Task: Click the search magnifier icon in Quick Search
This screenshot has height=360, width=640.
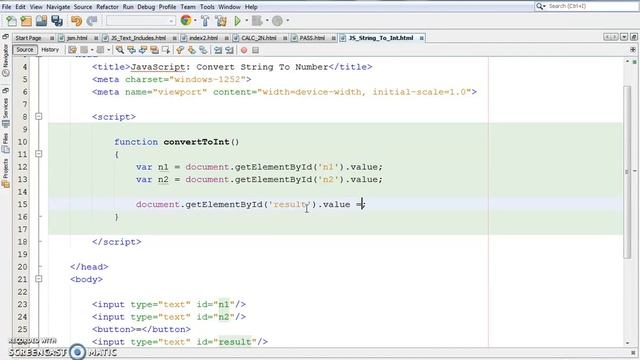Action: (540, 6)
